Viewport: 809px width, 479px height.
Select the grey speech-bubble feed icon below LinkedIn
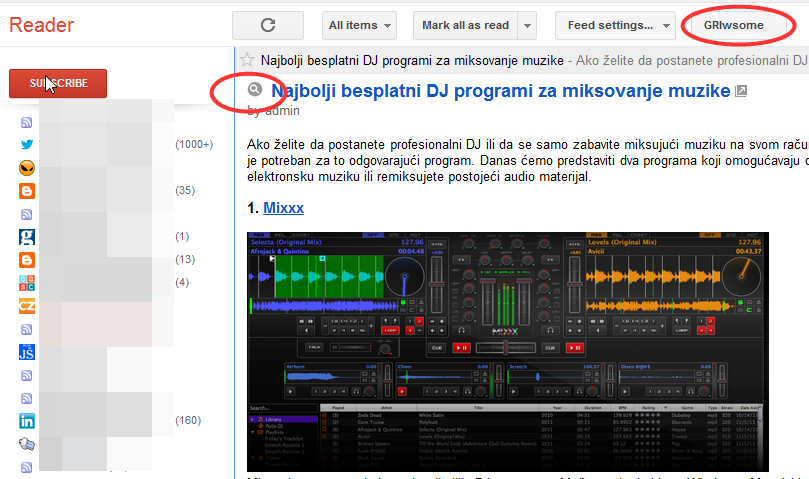(x=27, y=444)
